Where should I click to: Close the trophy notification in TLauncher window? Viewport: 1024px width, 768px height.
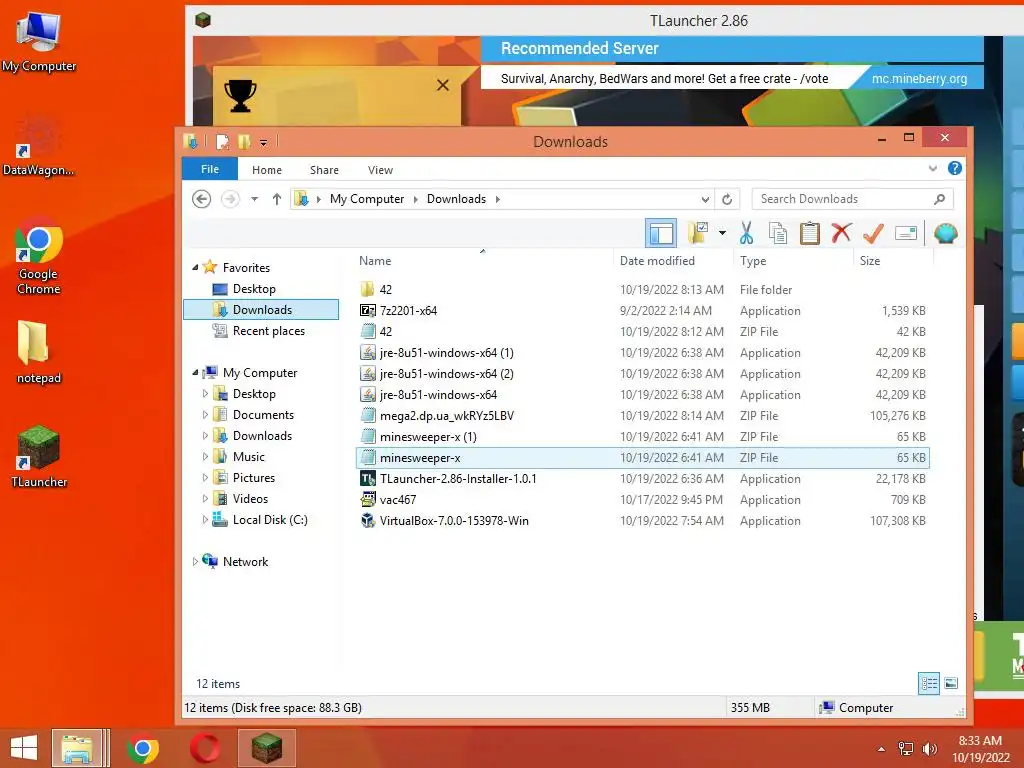(443, 85)
